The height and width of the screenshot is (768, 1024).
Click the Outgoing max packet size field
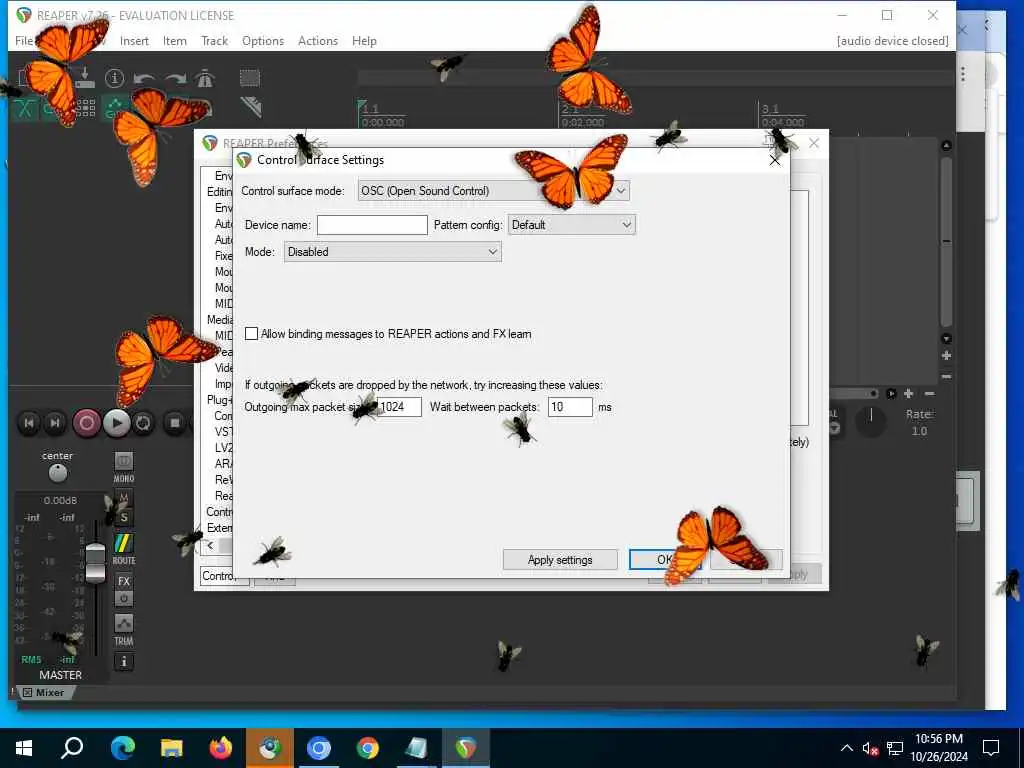399,407
